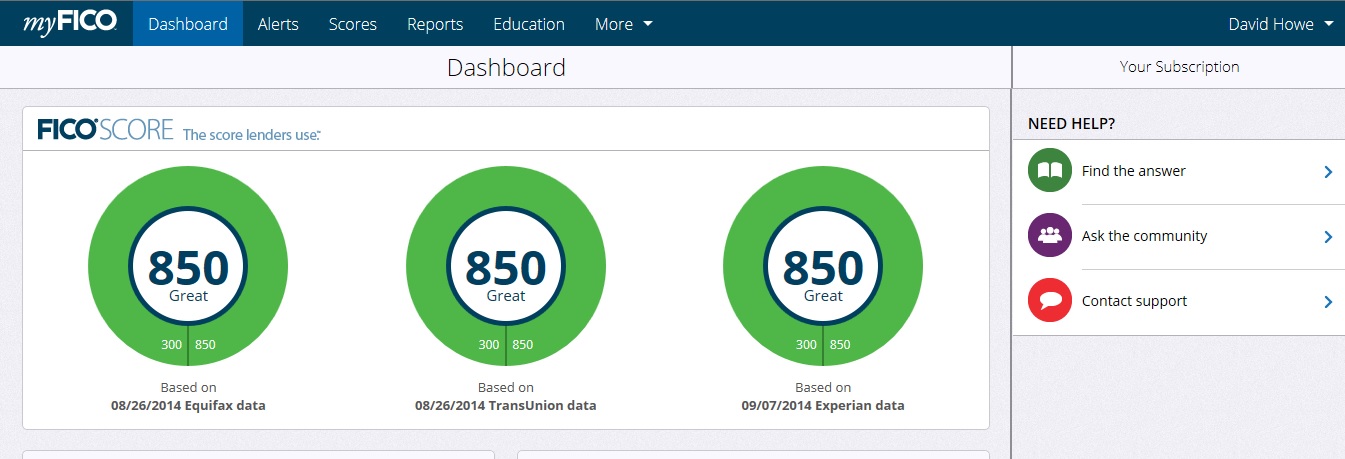This screenshot has height=459, width=1345.
Task: Open the Scores menu item
Action: [352, 24]
